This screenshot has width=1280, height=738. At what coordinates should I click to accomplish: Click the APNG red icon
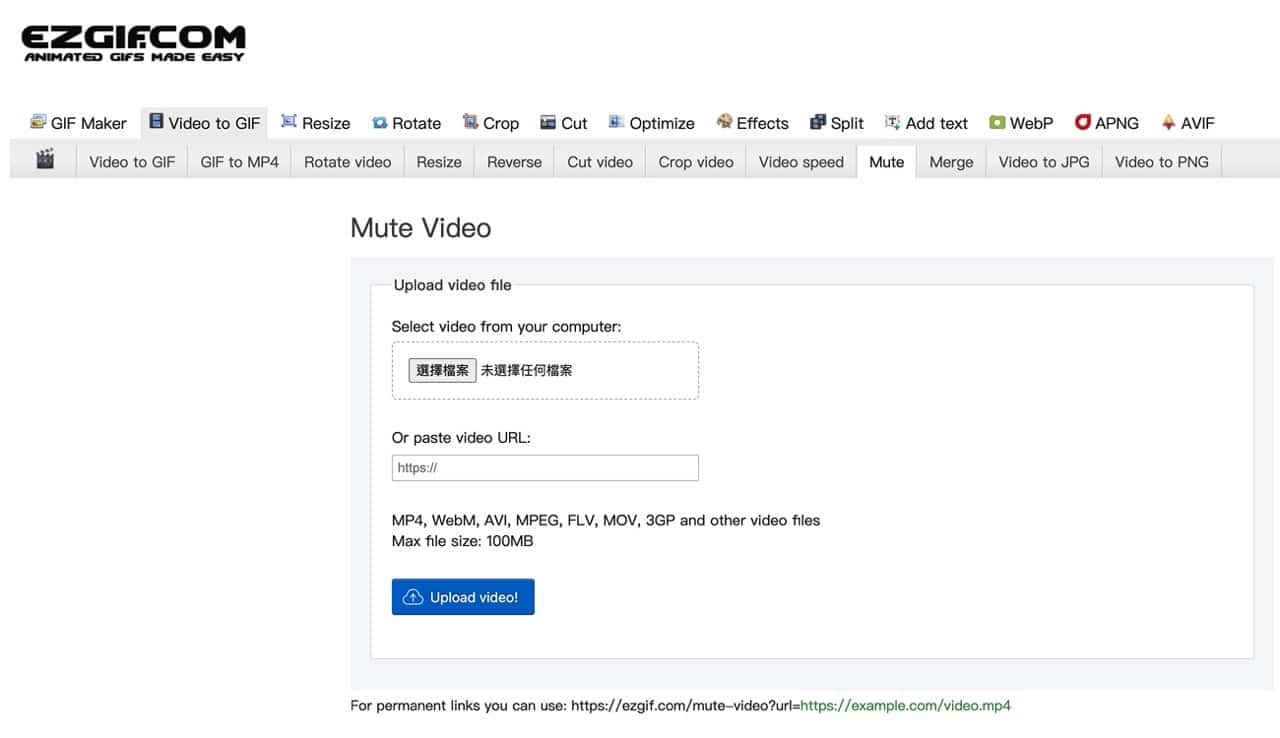(1082, 122)
